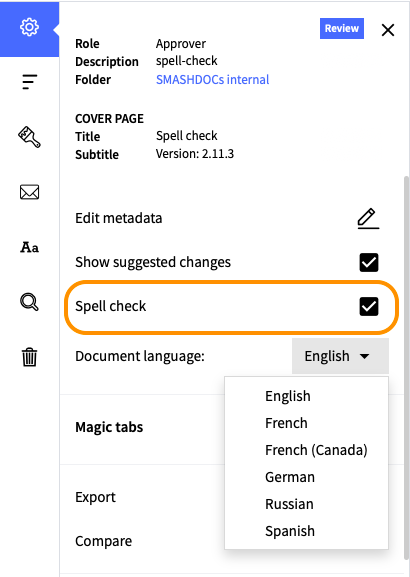
Task: Close the settings panel with X
Action: click(x=388, y=30)
